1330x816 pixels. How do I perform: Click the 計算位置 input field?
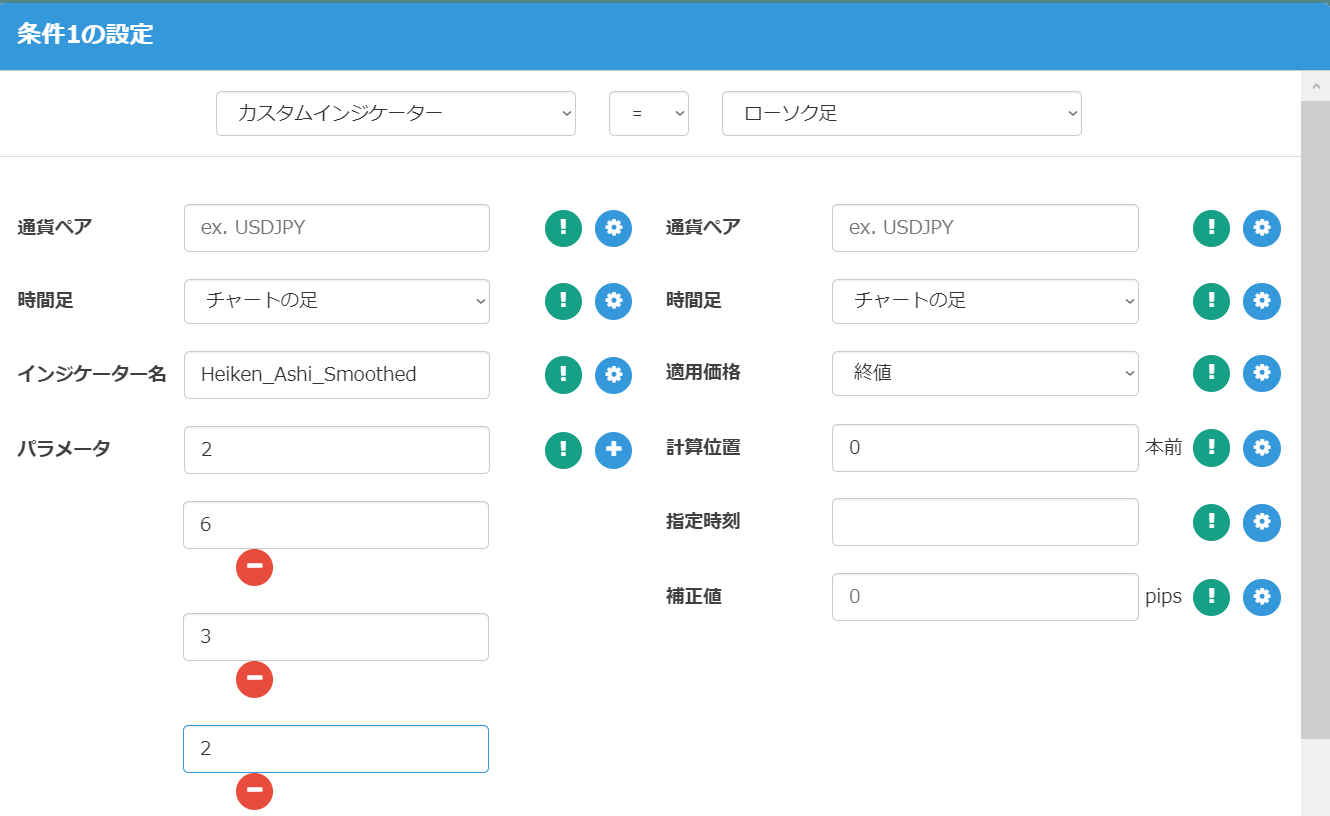tap(985, 448)
